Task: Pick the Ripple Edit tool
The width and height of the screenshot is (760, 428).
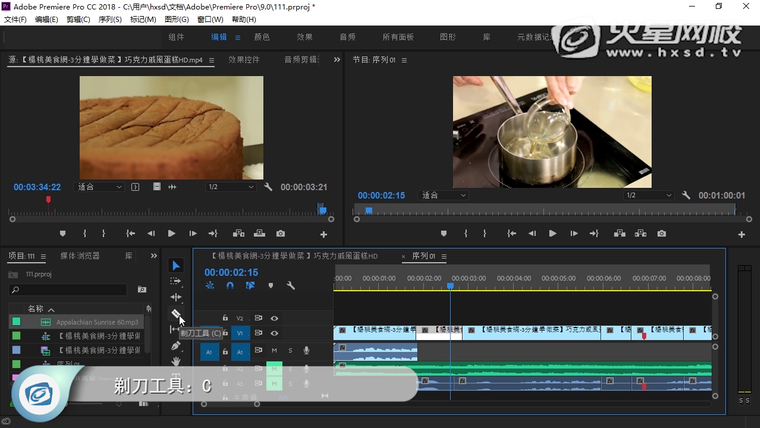Action: point(176,297)
